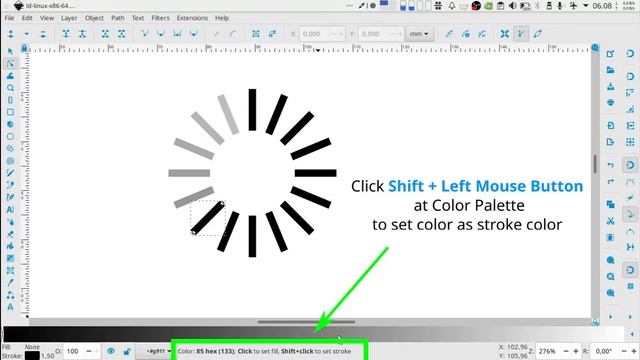Select the Pencil freehand tool

click(x=10, y=173)
